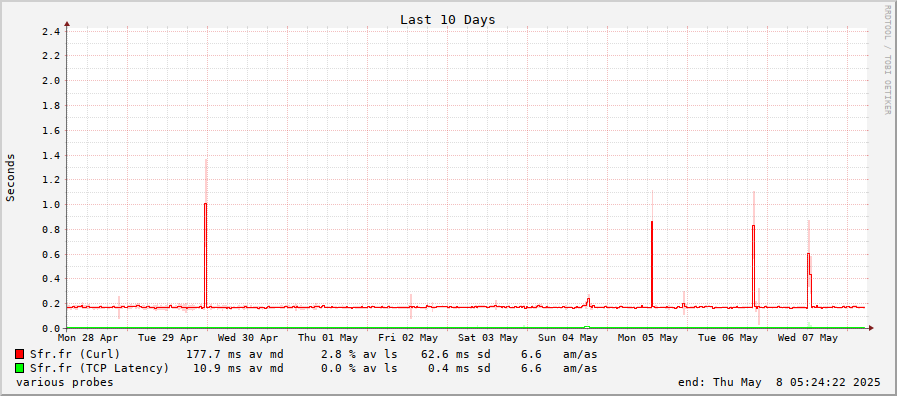Click the latency spike peak on Tue 06 May
The width and height of the screenshot is (897, 396).
coord(753,226)
